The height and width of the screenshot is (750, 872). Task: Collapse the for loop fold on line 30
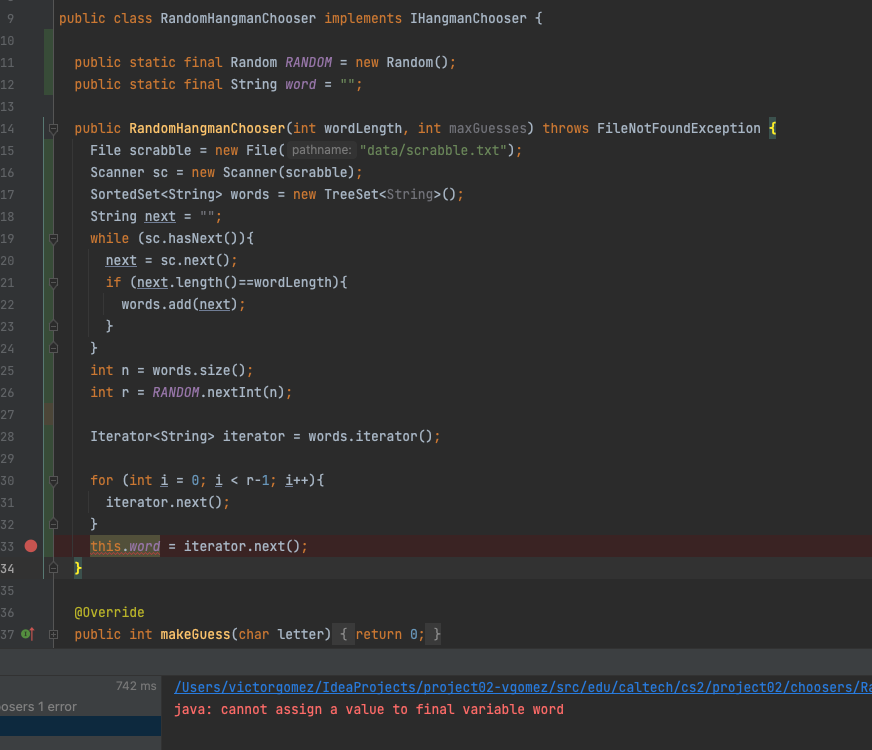[x=53, y=481]
